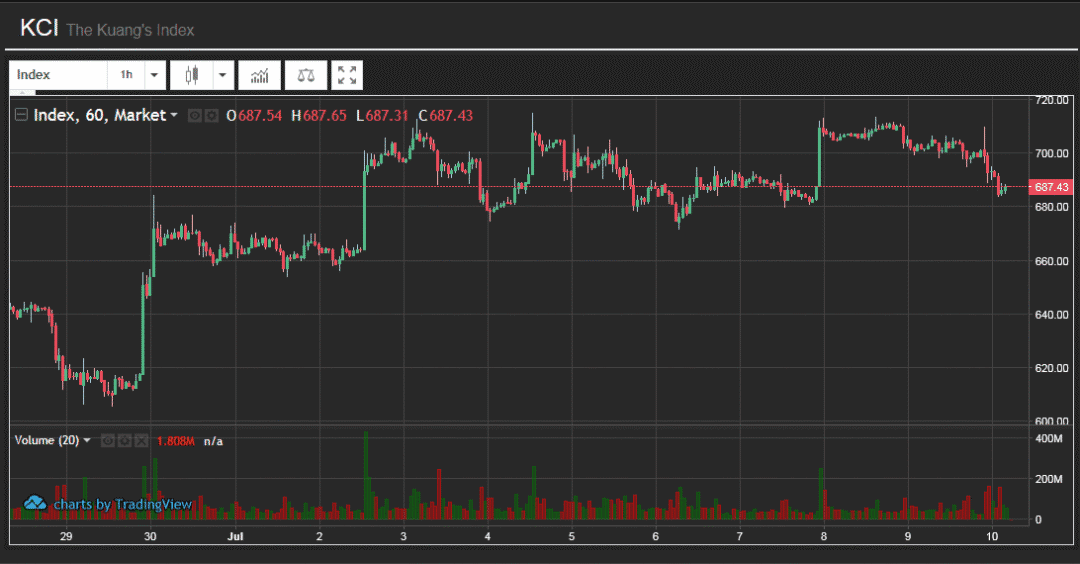Open the 1h interval dropdown arrow
The height and width of the screenshot is (564, 1080).
pyautogui.click(x=155, y=75)
